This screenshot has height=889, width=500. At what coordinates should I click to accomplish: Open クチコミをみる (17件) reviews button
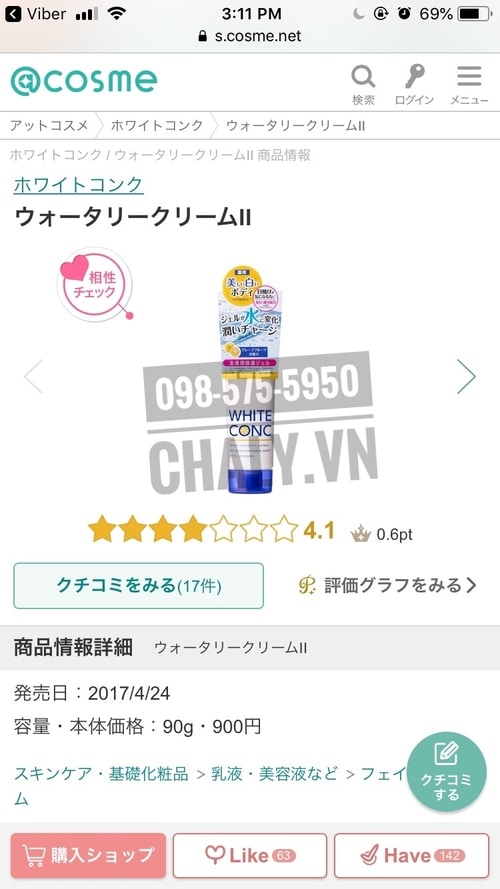(138, 586)
